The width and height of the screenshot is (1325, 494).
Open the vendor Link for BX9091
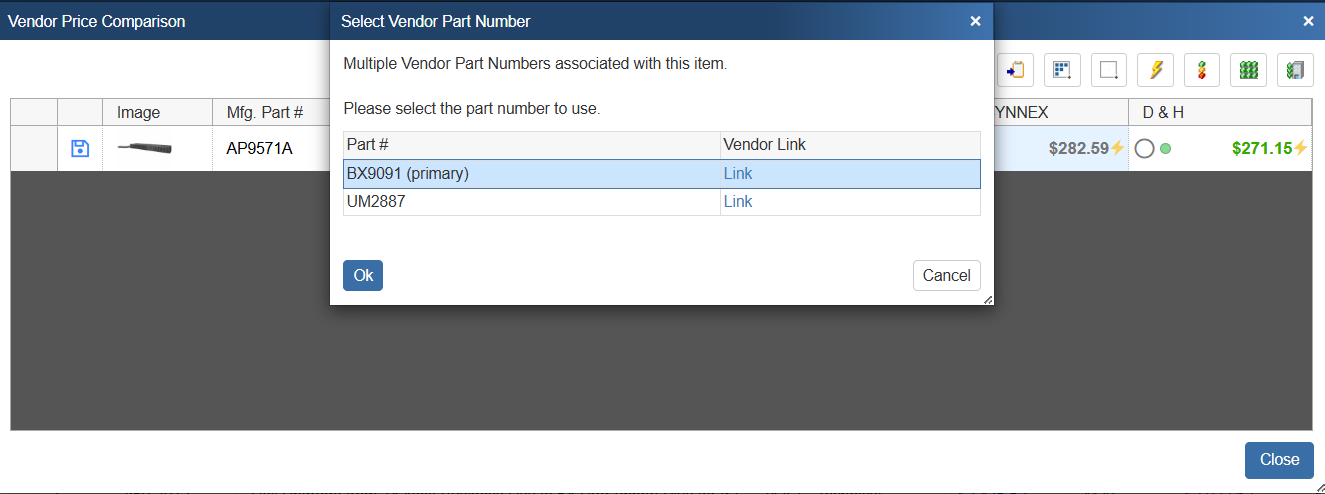pos(738,174)
